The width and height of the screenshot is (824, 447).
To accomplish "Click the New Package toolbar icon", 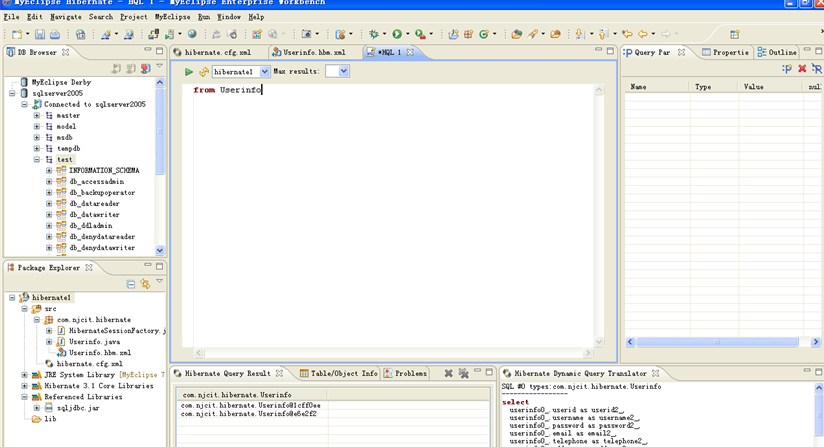I will tap(468, 34).
